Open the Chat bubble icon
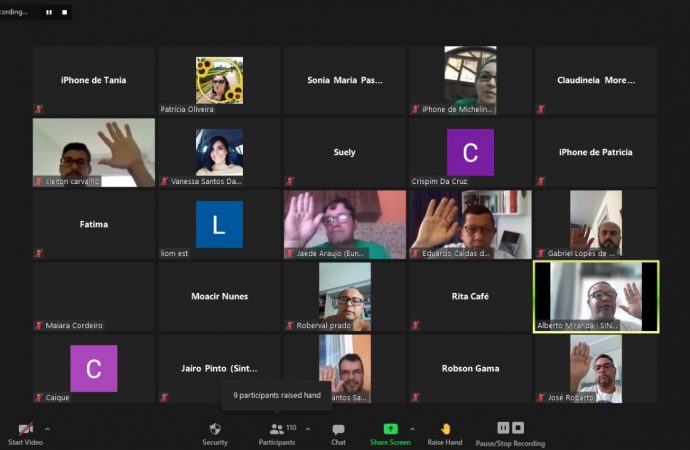The image size is (690, 450). point(338,429)
